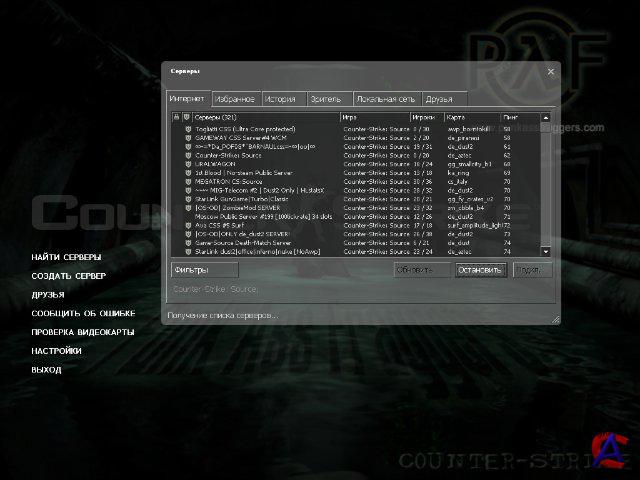Image resolution: width=640 pixels, height=480 pixels.
Task: Open НАСТРОЙКИ from the main menu
Action: tap(56, 351)
